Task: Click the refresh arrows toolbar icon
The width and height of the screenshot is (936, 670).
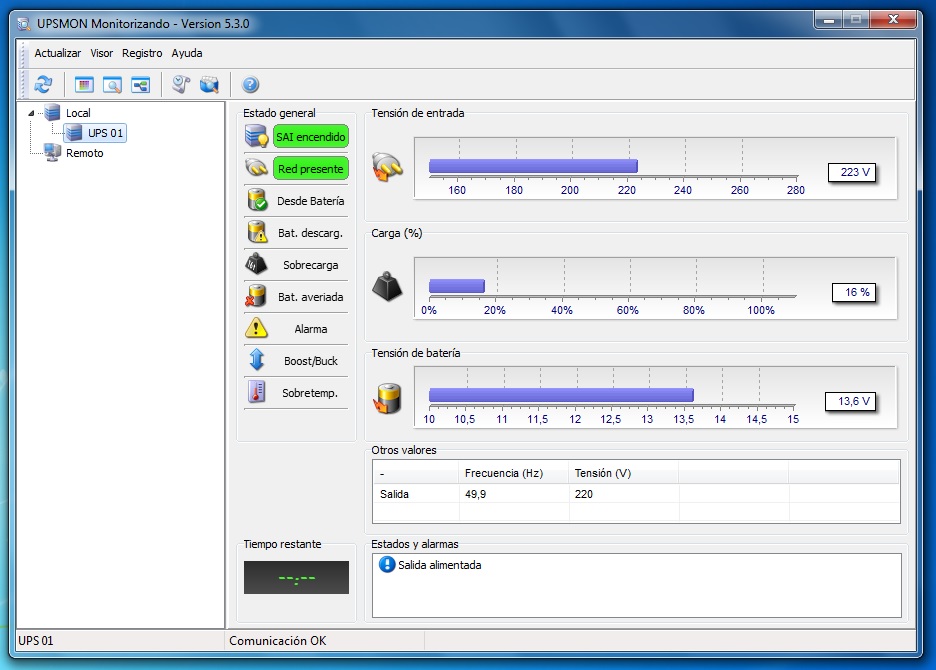Action: click(x=43, y=85)
